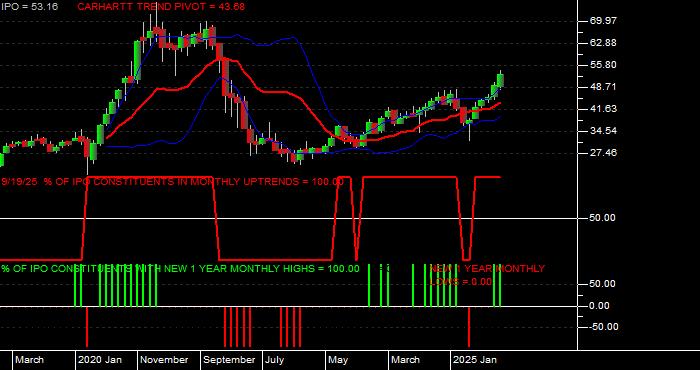
Task: Click the IPO = 53.16 price label
Action: (29, 7)
